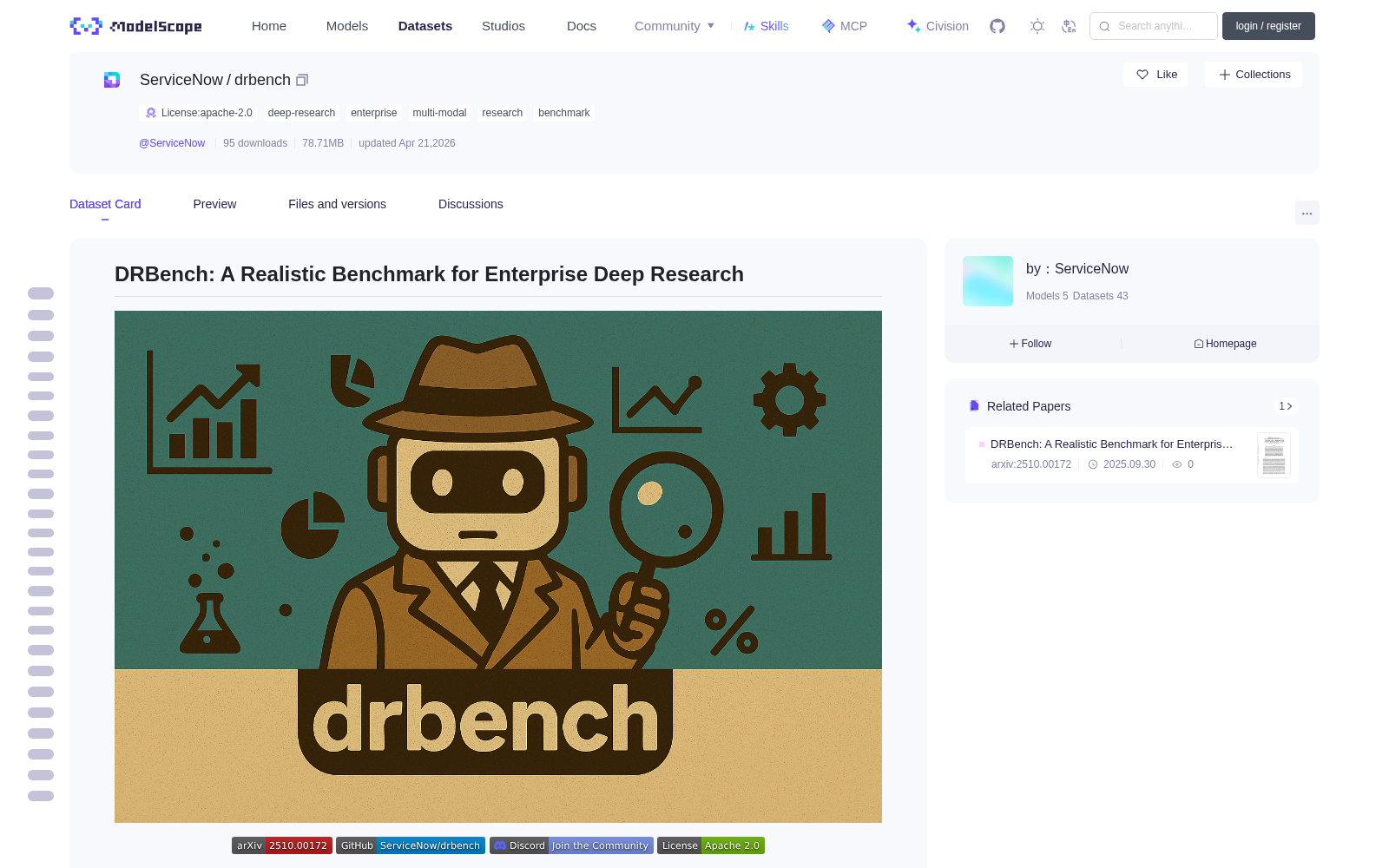Open the Datasets nav item

[x=425, y=26]
